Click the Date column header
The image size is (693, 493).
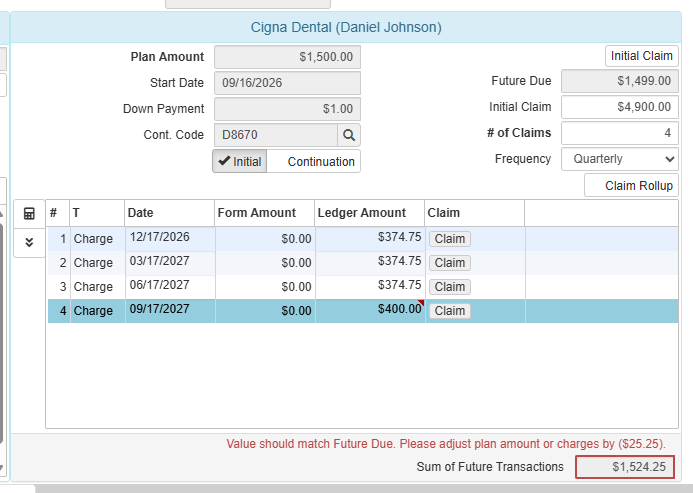tap(169, 213)
